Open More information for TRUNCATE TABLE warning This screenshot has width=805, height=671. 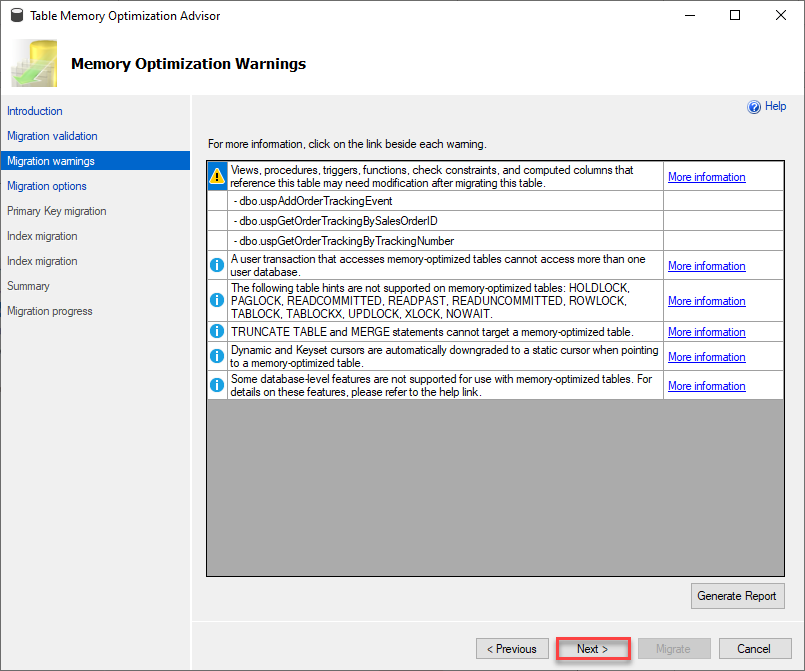tap(706, 332)
